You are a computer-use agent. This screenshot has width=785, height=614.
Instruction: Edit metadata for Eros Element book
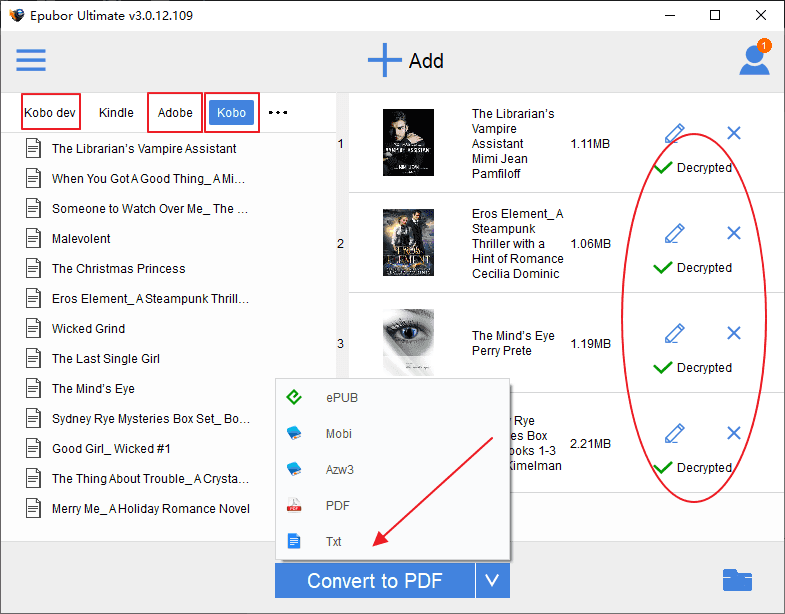tap(674, 233)
